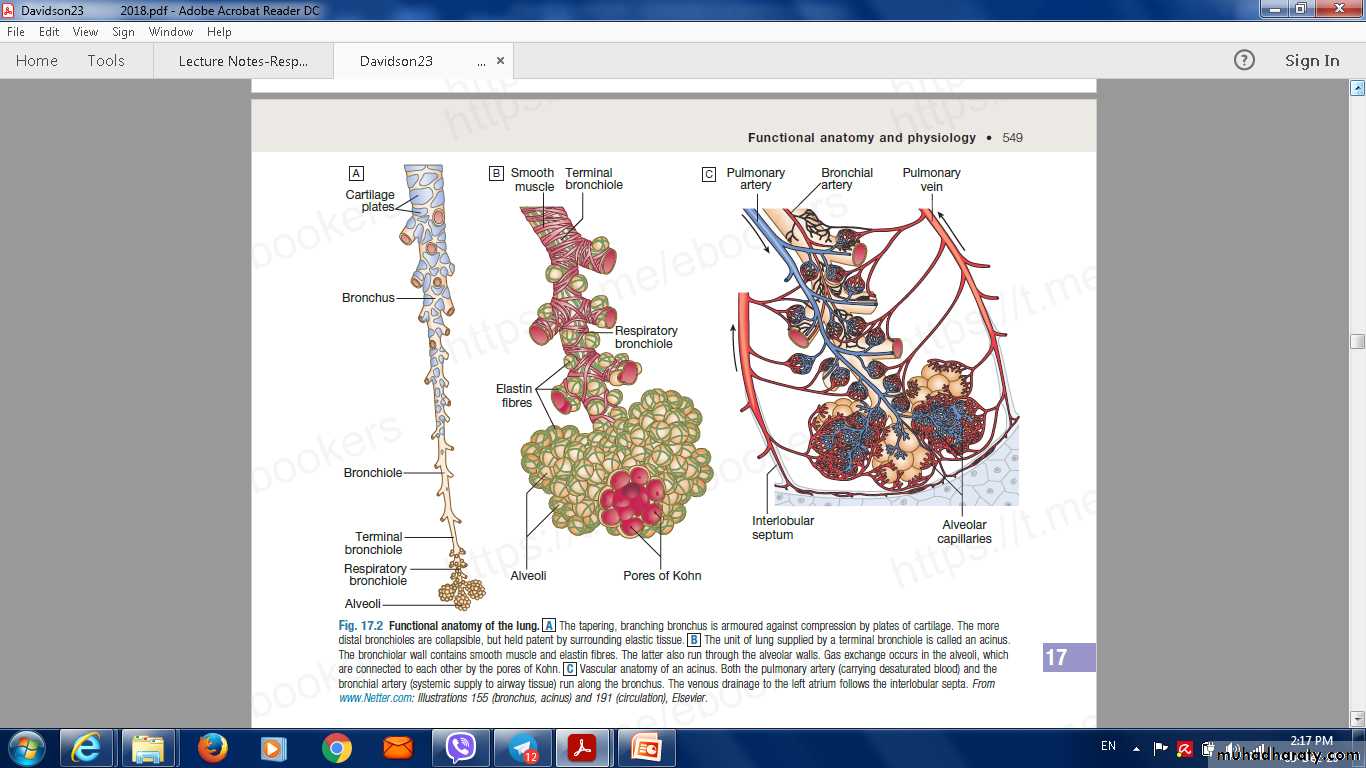The width and height of the screenshot is (1366, 768).
Task: Open Viber from the taskbar
Action: tap(460, 748)
